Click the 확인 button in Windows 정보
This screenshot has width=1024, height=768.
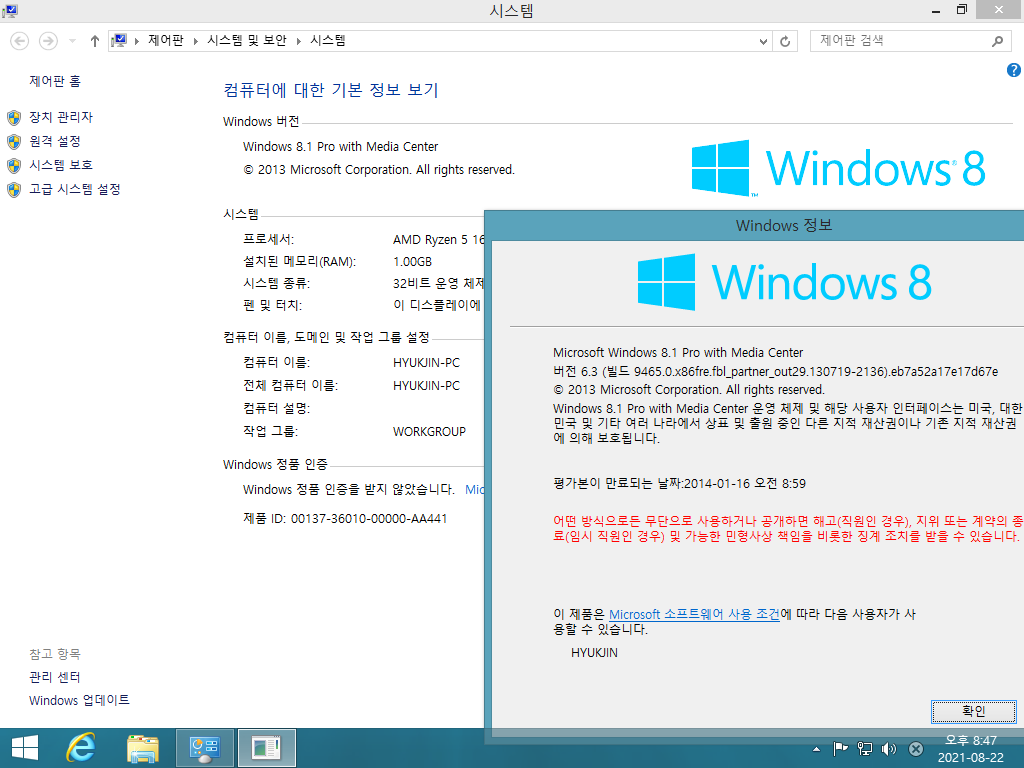[x=973, y=711]
